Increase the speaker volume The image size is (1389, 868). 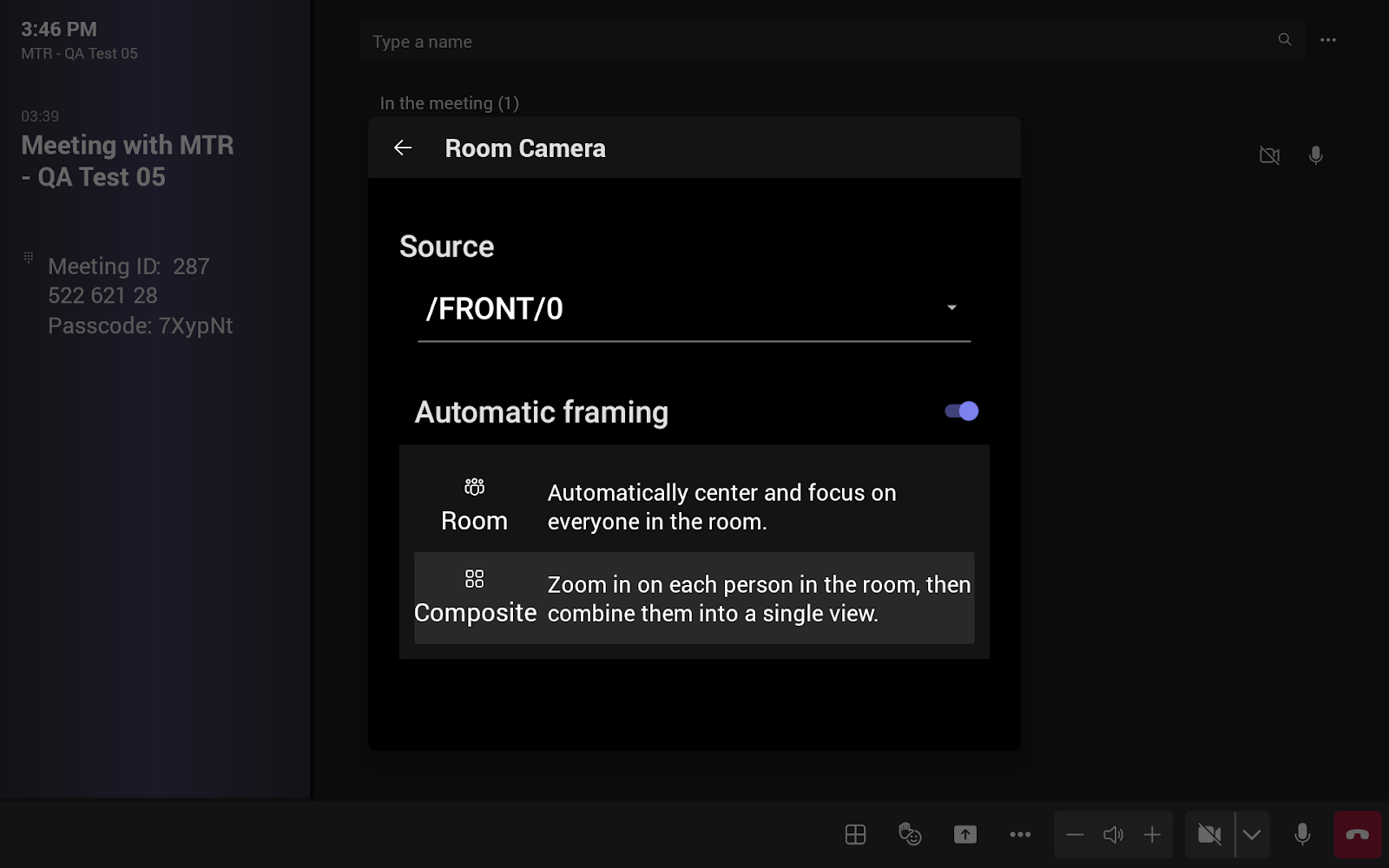point(1152,834)
